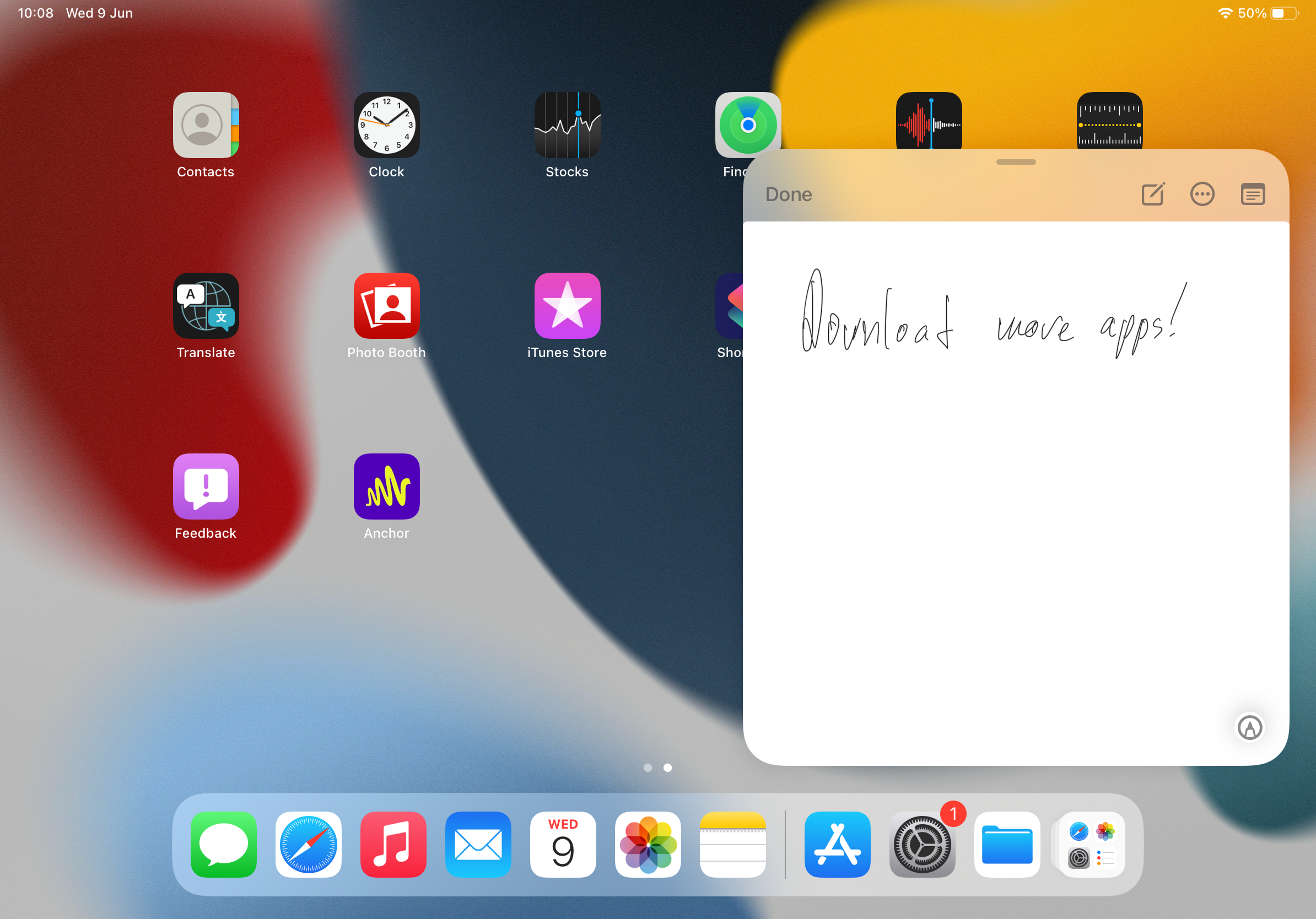This screenshot has height=919, width=1316.
Task: Show all notes list in Quick Note
Action: (1253, 194)
